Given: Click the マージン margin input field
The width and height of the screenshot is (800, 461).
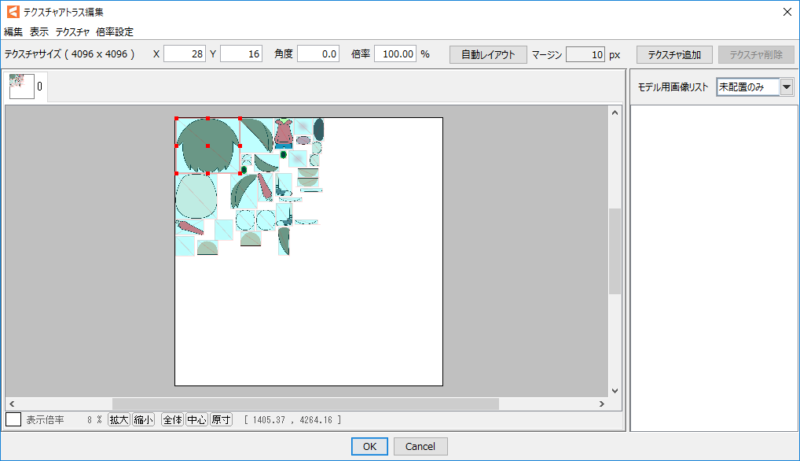Looking at the screenshot, I should coord(585,55).
